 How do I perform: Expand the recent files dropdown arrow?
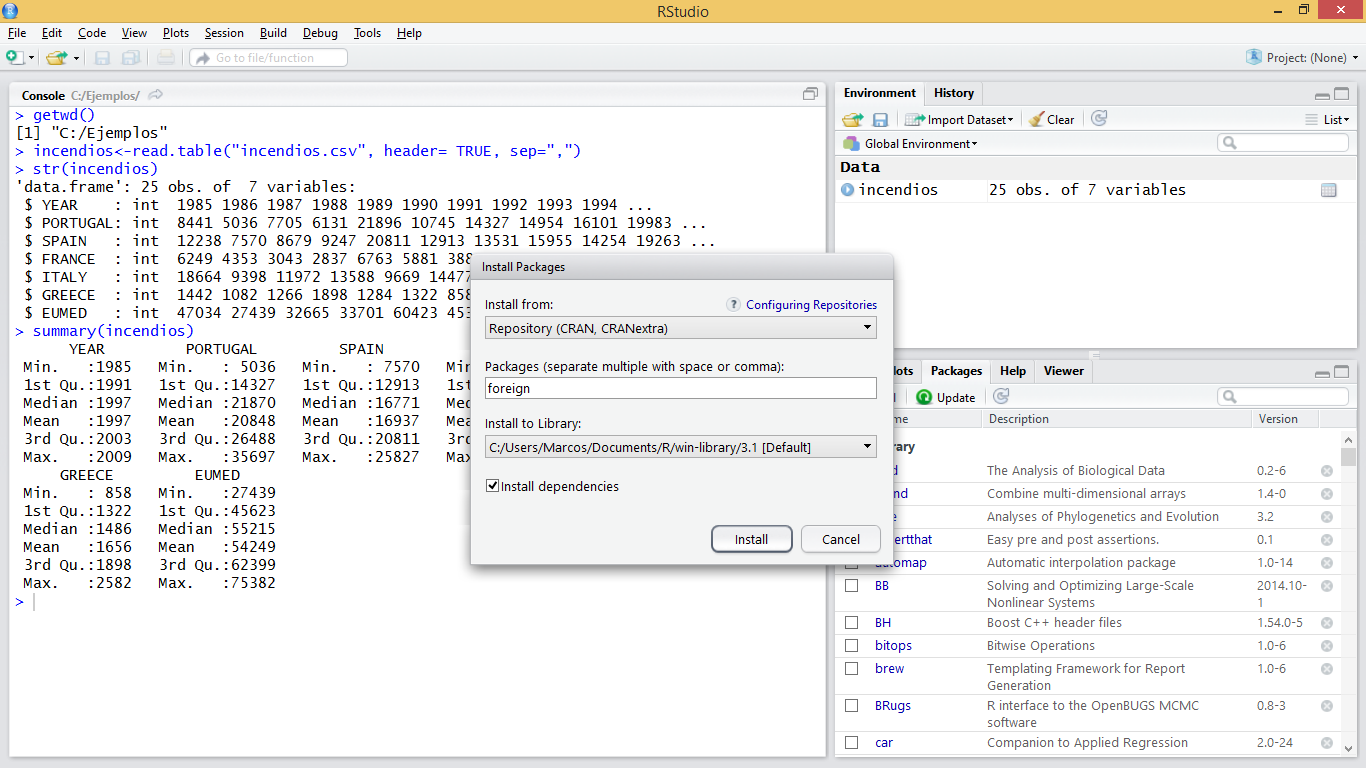point(75,58)
